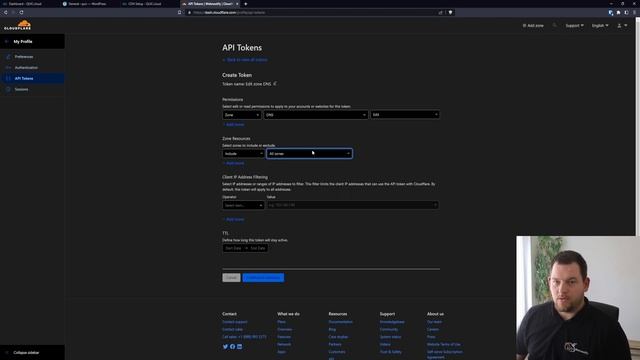Open footer Blog link

click(332, 329)
